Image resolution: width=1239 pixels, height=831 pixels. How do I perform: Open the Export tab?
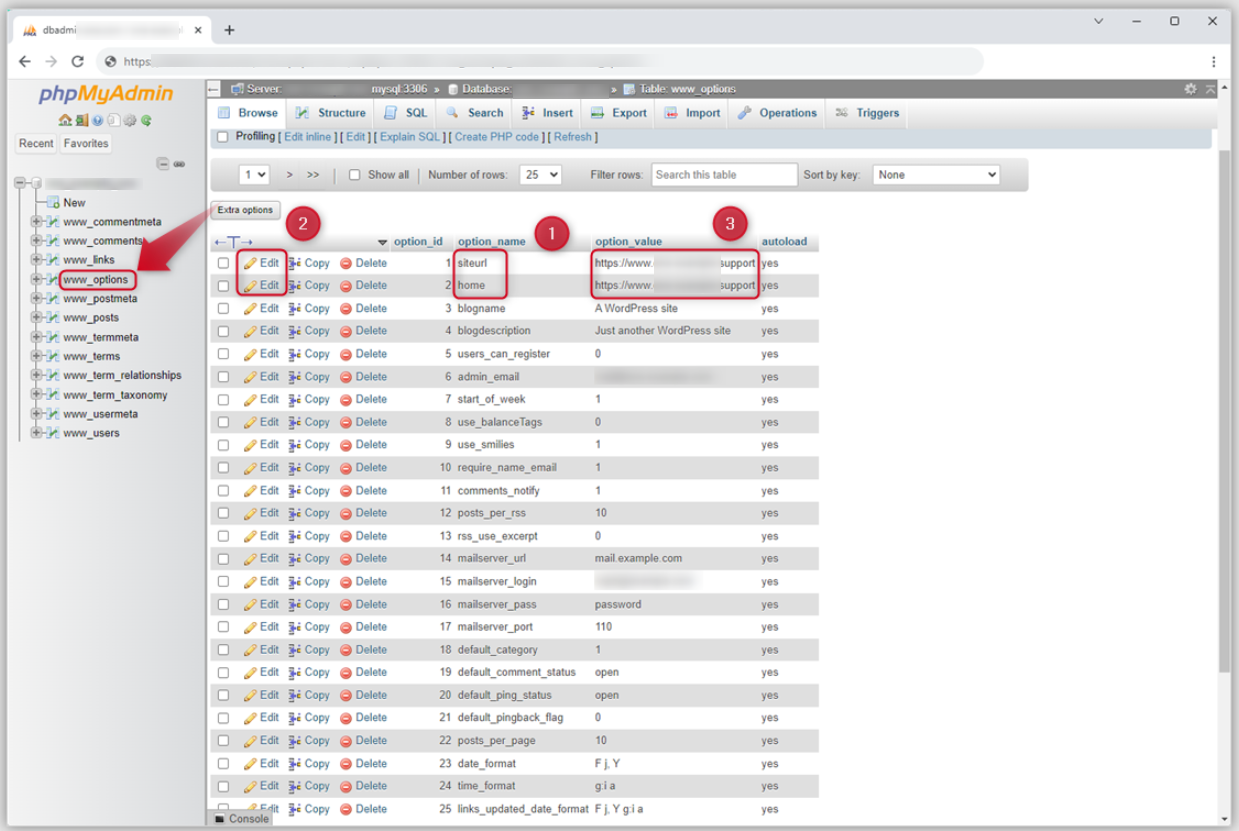[619, 113]
